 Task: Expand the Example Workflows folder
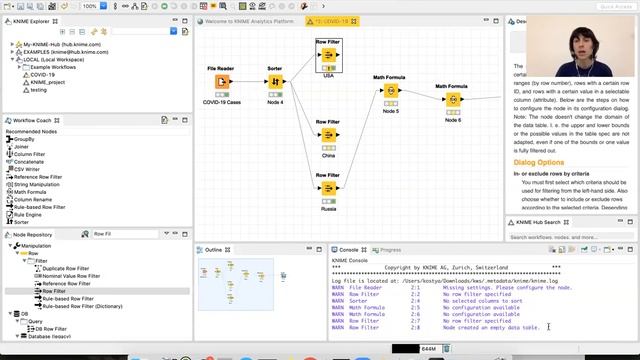click(x=19, y=67)
